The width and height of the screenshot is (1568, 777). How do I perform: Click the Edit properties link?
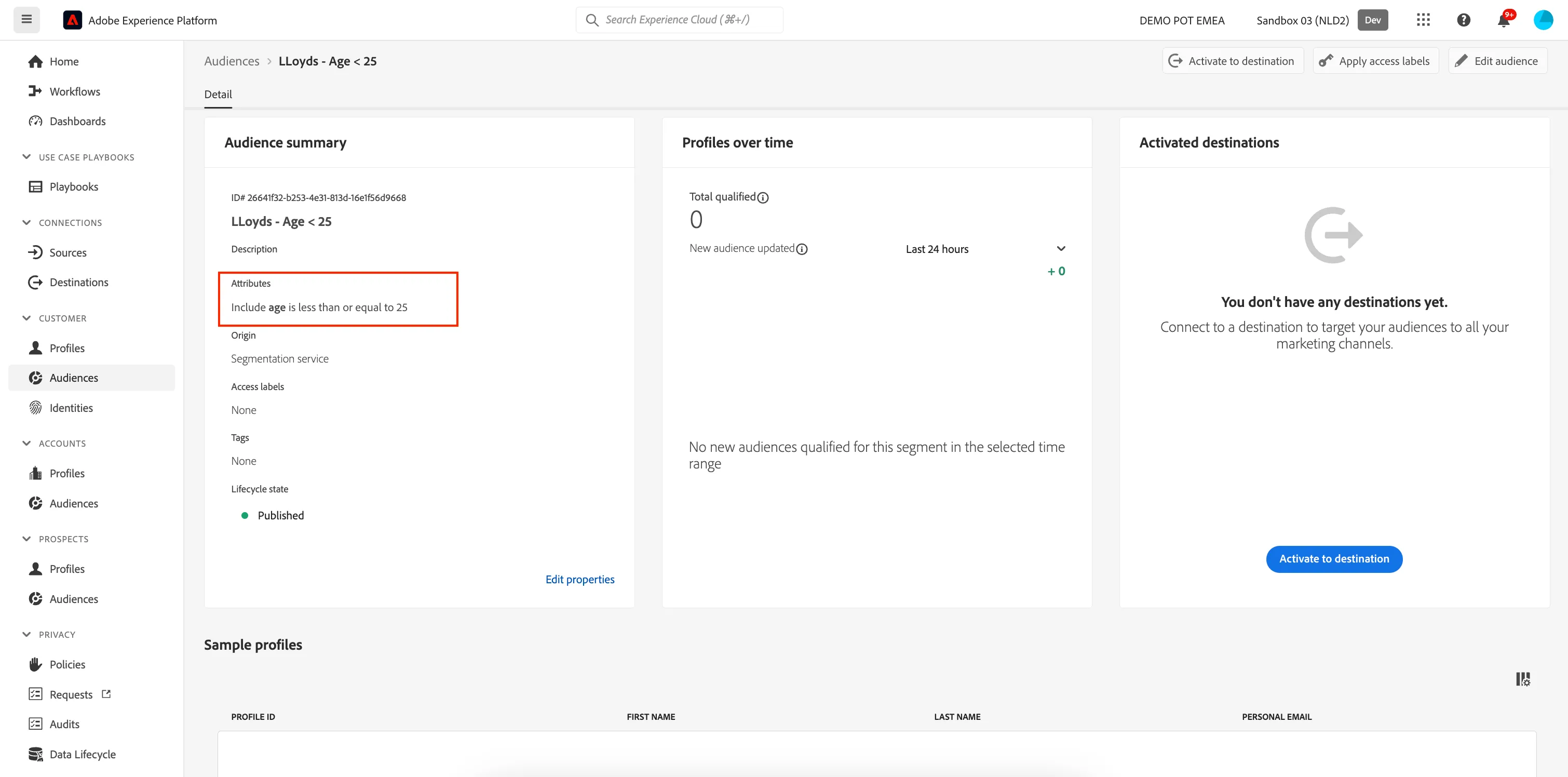tap(579, 580)
